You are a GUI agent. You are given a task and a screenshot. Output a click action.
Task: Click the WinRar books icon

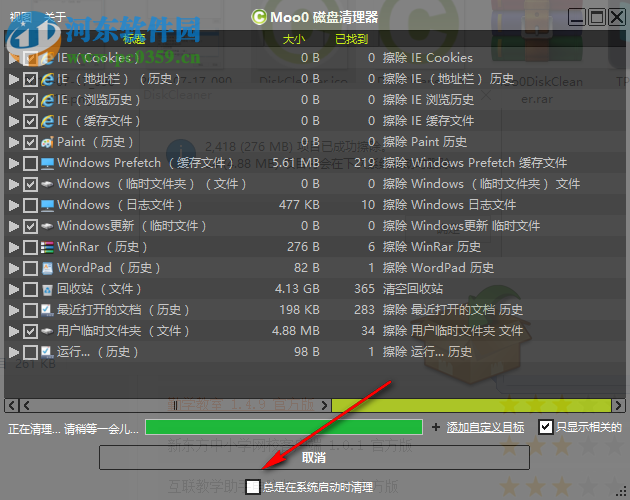tap(47, 247)
